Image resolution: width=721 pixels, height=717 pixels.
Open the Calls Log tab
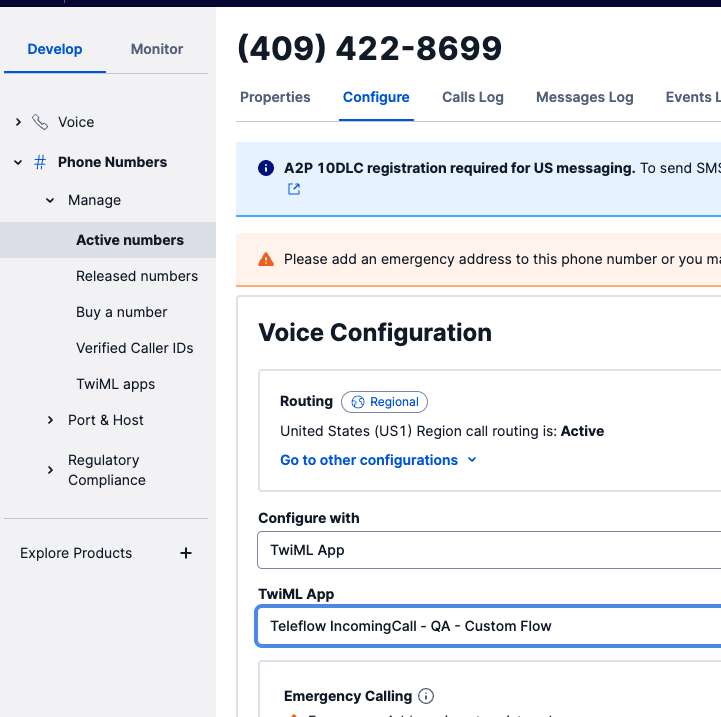tap(473, 98)
